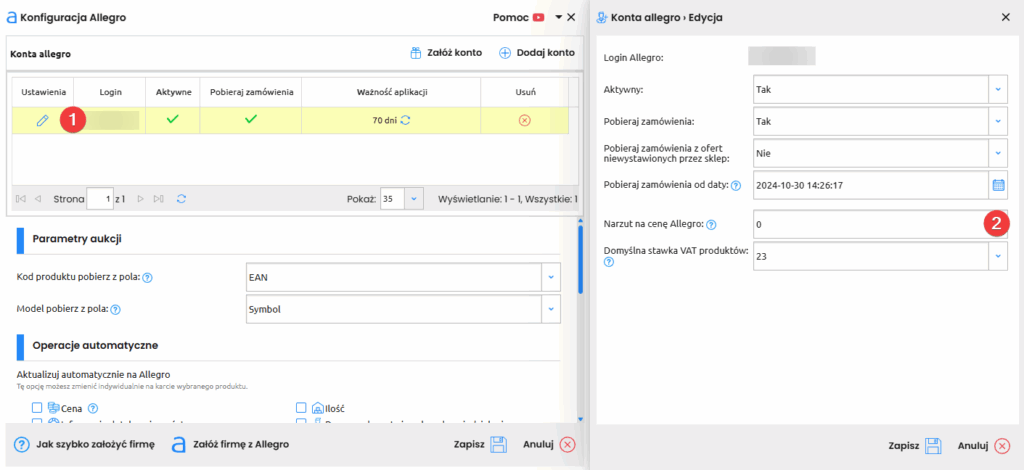
Task: Reload the accounts table using pager refresh icon
Action: (181, 199)
